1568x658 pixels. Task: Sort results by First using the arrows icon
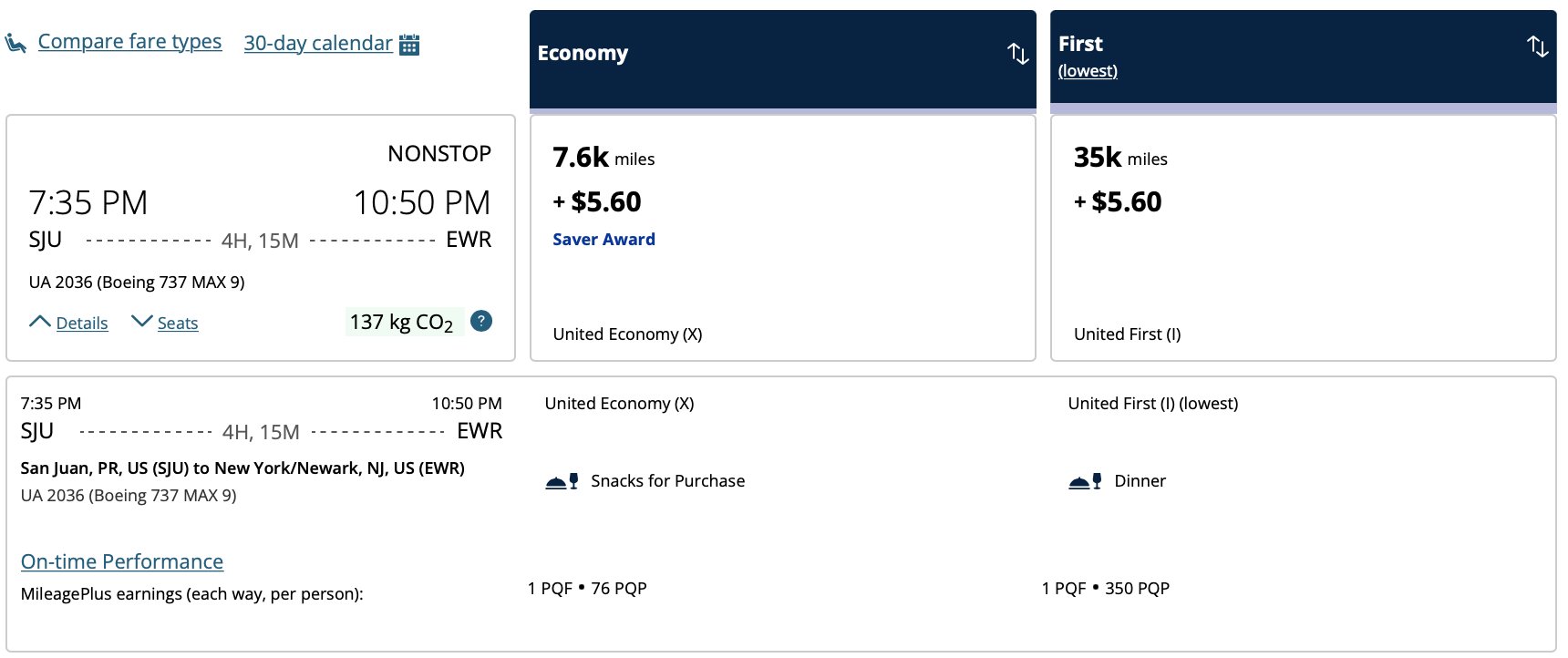pyautogui.click(x=1538, y=46)
